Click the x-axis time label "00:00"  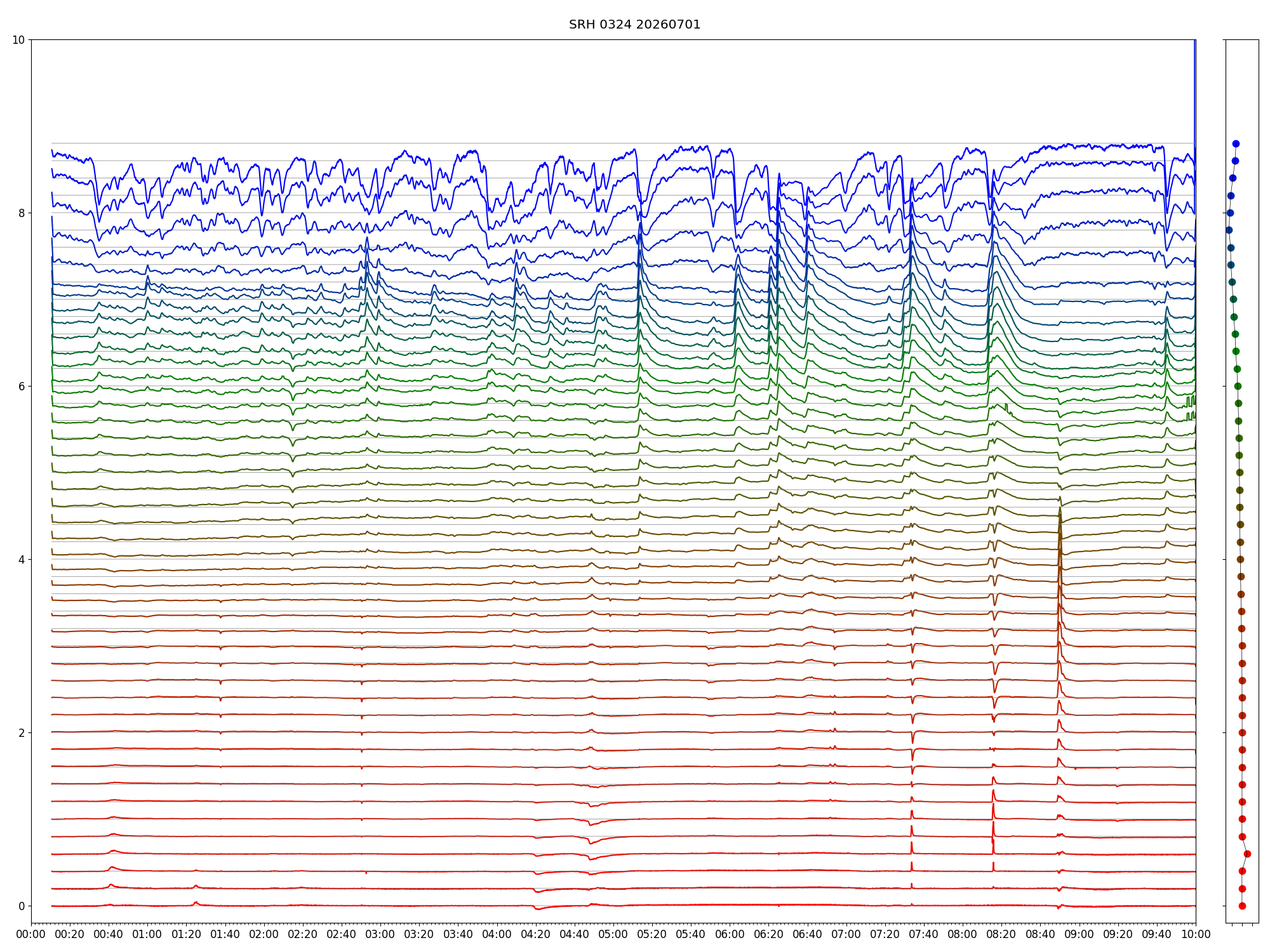pos(31,935)
